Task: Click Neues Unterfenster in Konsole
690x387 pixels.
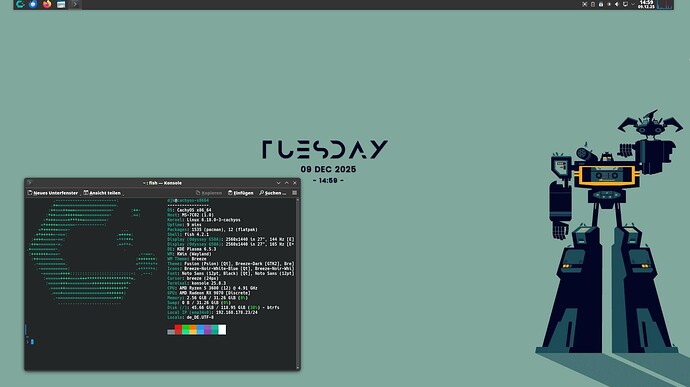Action: click(x=53, y=193)
